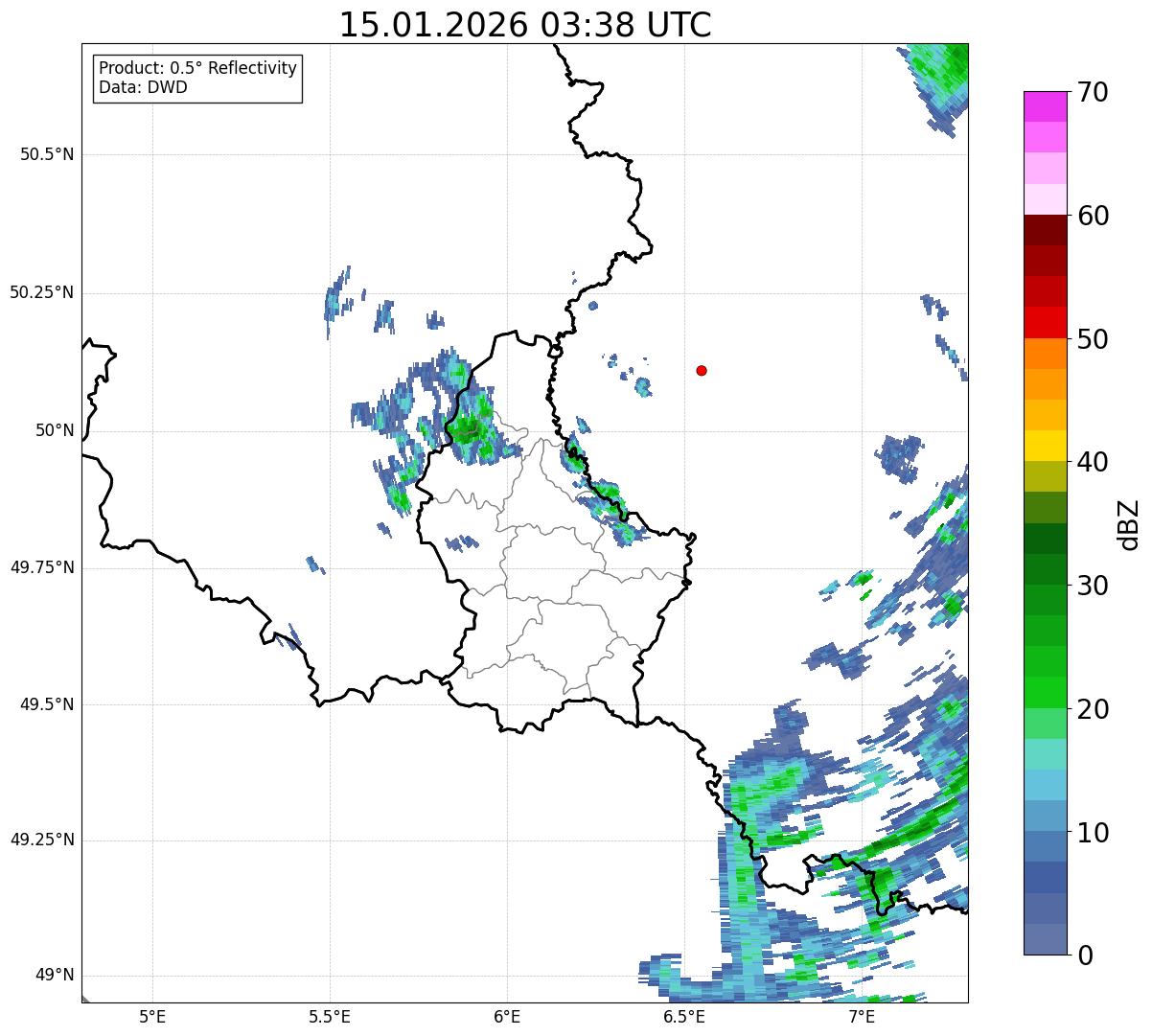This screenshot has height=1036, width=1152.
Task: Click the 49.75°N latitude label
Action: pyautogui.click(x=41, y=567)
